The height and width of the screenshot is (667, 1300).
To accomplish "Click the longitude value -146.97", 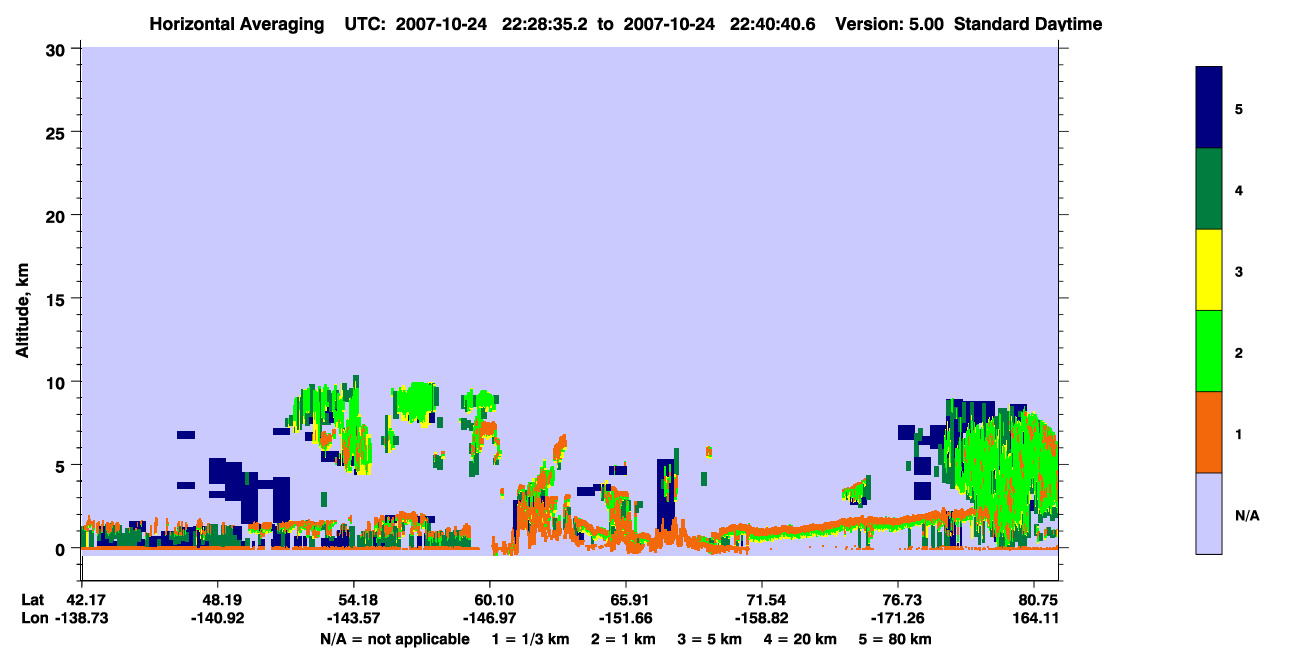I will point(490,618).
